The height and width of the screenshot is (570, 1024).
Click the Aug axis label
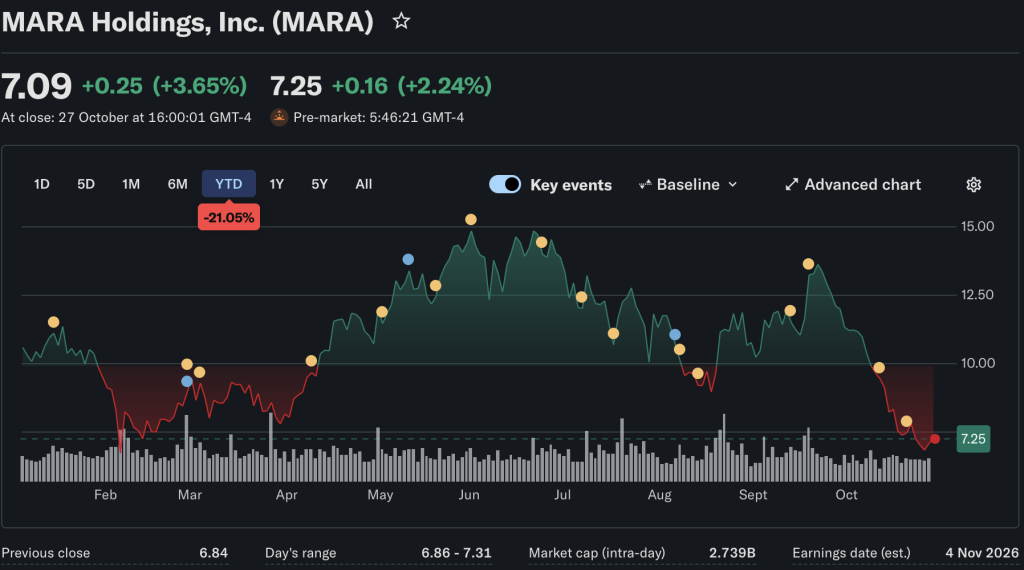click(x=660, y=495)
